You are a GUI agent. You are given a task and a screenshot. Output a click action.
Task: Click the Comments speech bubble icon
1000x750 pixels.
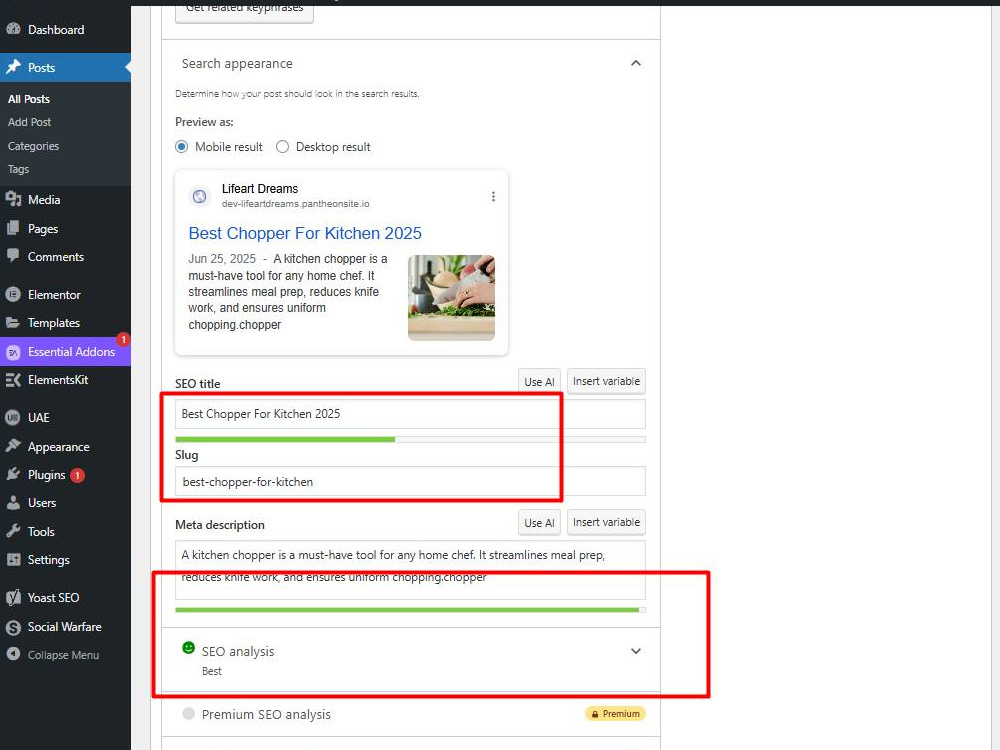coord(13,256)
